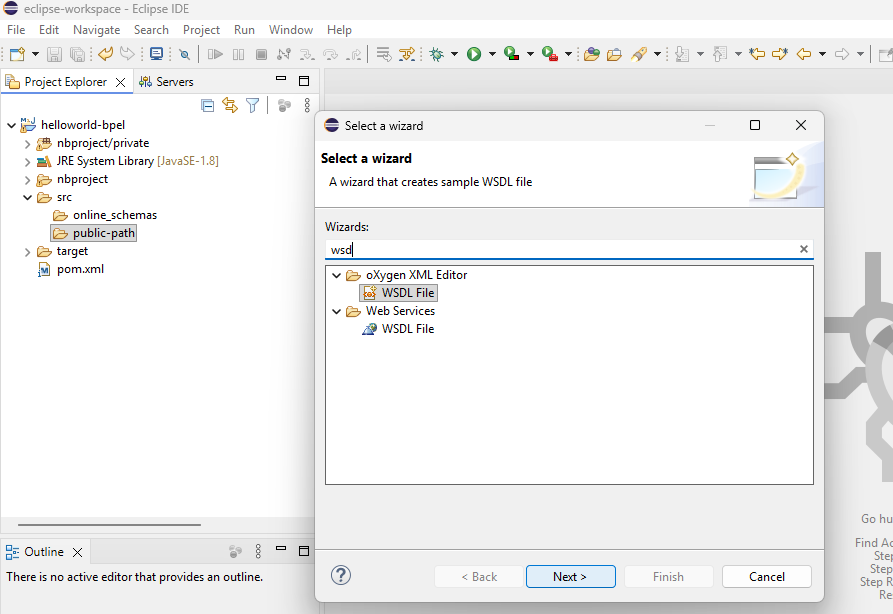
Task: Select pom.xml in Project Explorer
Action: [71, 269]
